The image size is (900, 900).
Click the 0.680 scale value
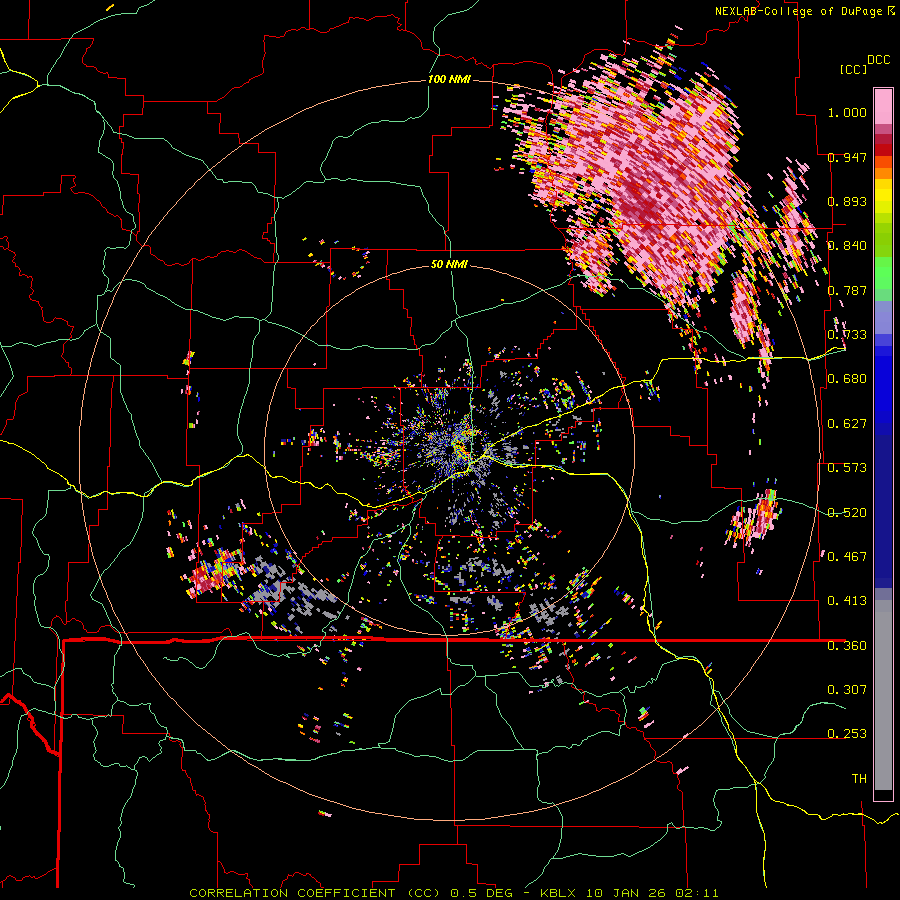tap(847, 379)
